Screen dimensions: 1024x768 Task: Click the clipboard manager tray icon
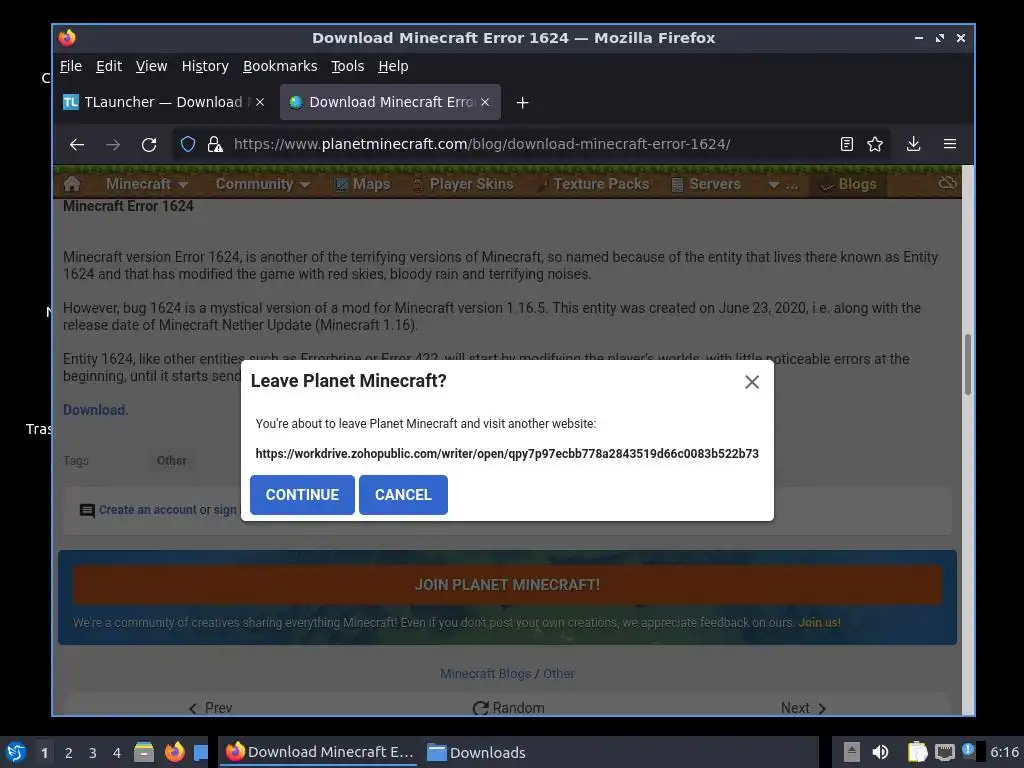(x=918, y=752)
